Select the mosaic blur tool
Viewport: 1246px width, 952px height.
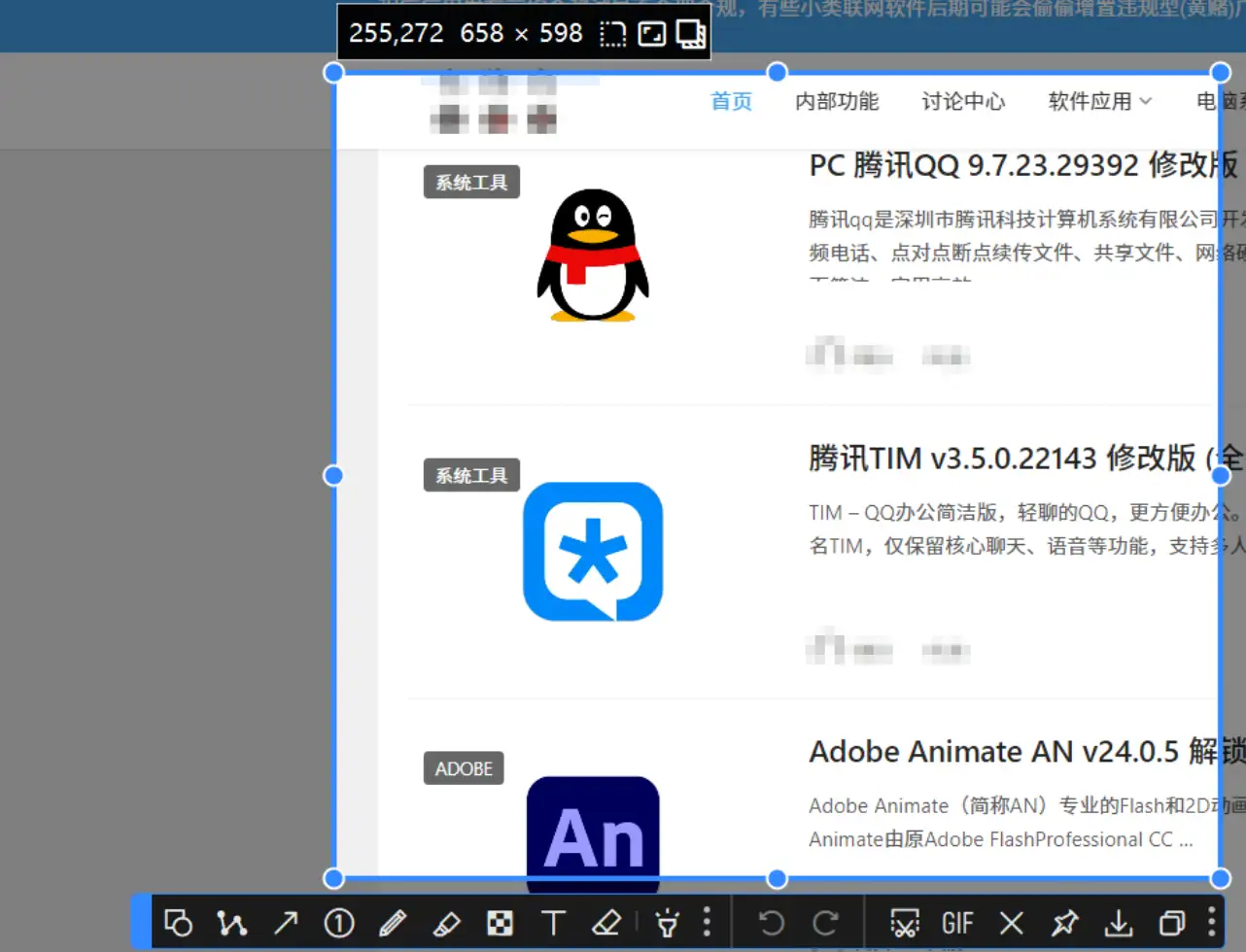[x=500, y=922]
